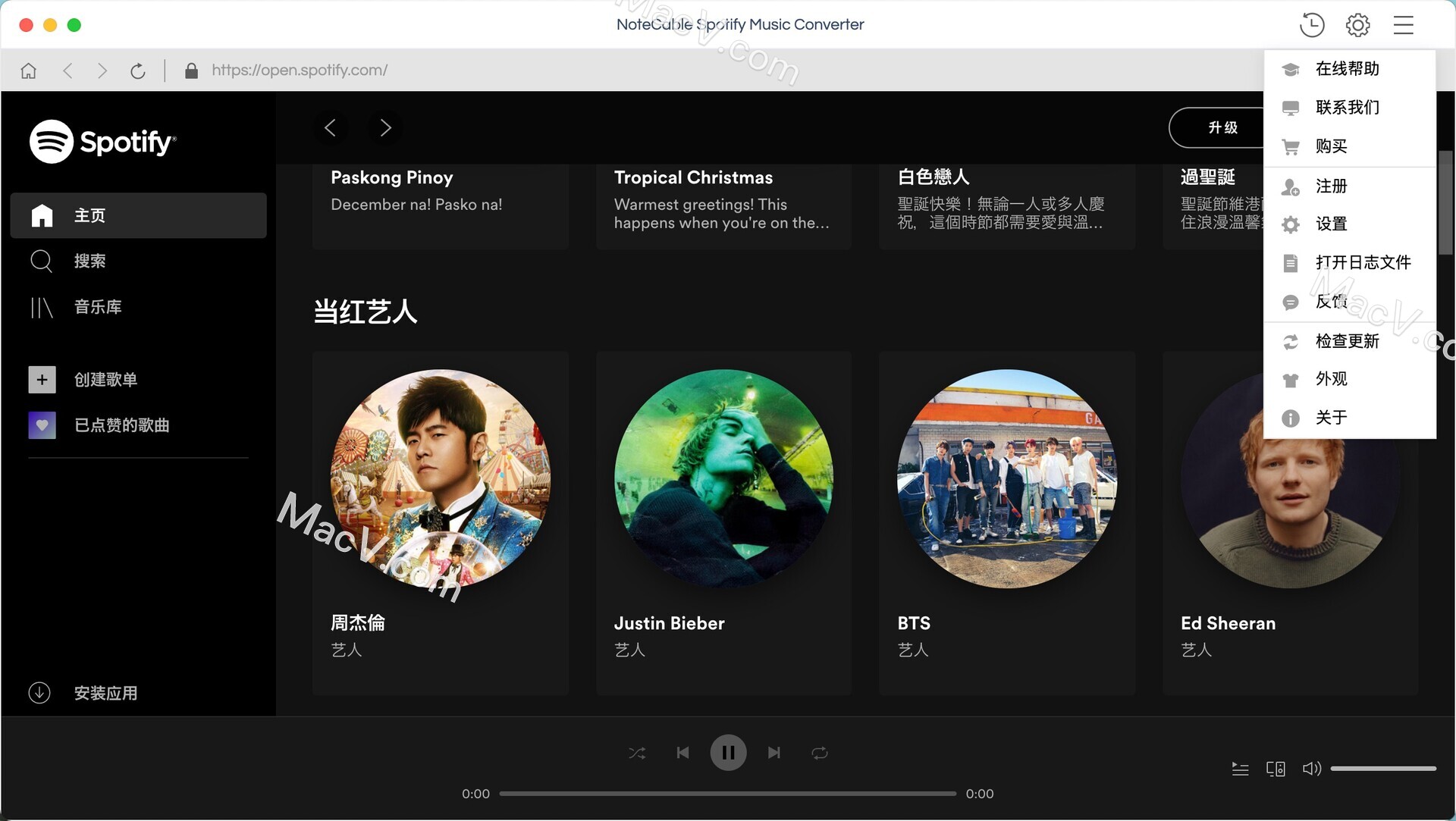Go to browser home icon
Image resolution: width=1456 pixels, height=821 pixels.
(x=29, y=71)
